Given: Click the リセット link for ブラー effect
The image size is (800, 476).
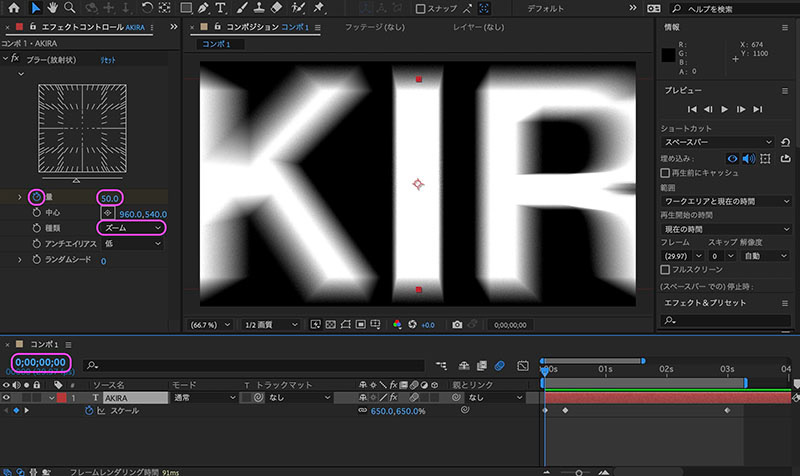Looking at the screenshot, I should (x=108, y=60).
